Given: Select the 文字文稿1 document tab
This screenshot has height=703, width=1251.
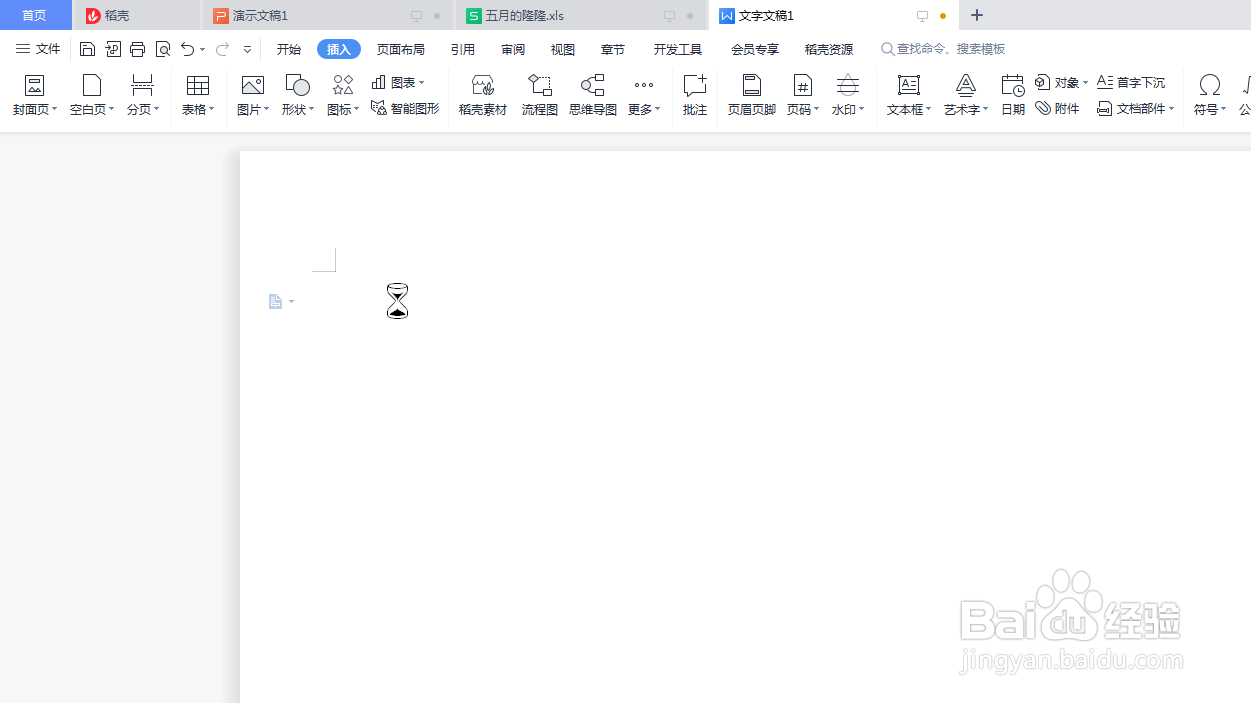Looking at the screenshot, I should [834, 15].
